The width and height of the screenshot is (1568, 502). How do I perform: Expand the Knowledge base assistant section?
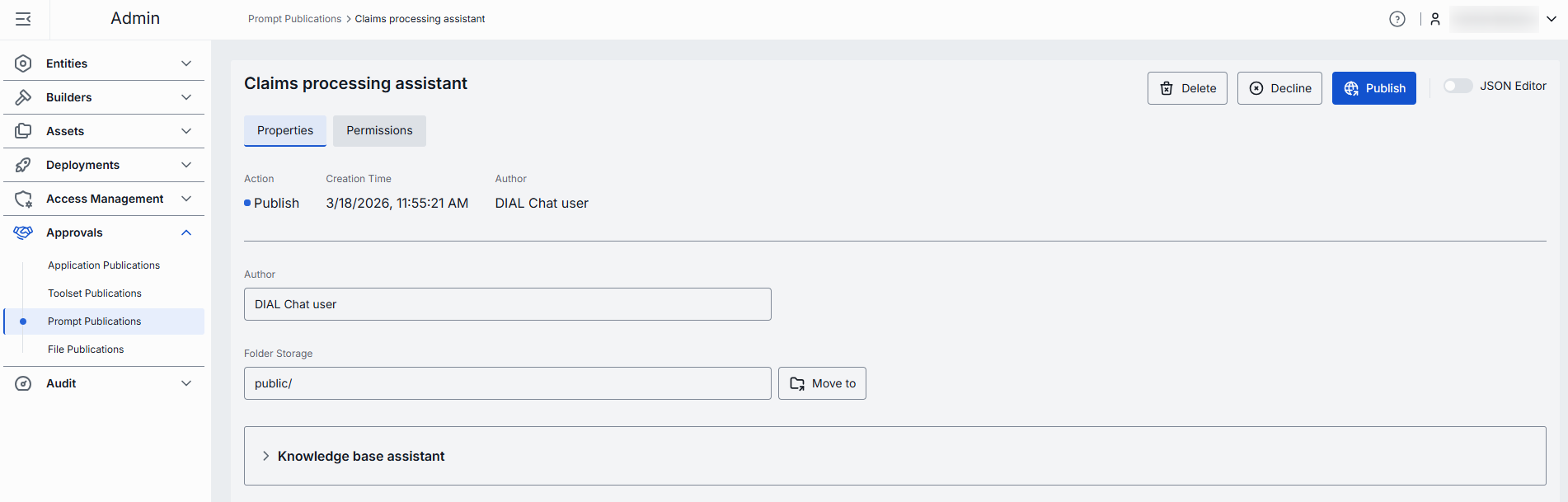click(x=265, y=456)
